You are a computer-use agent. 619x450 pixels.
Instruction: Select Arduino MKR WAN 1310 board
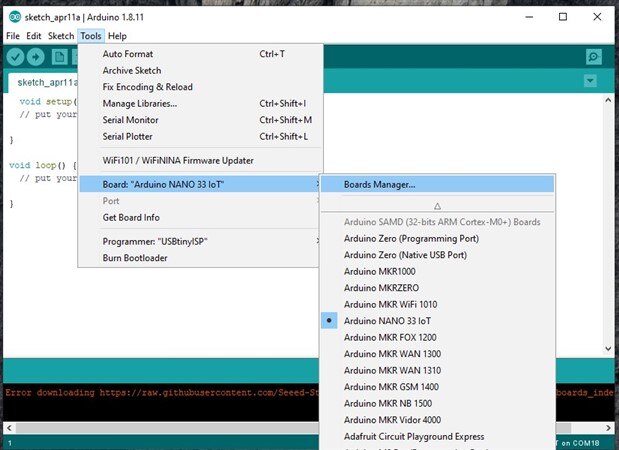point(437,370)
